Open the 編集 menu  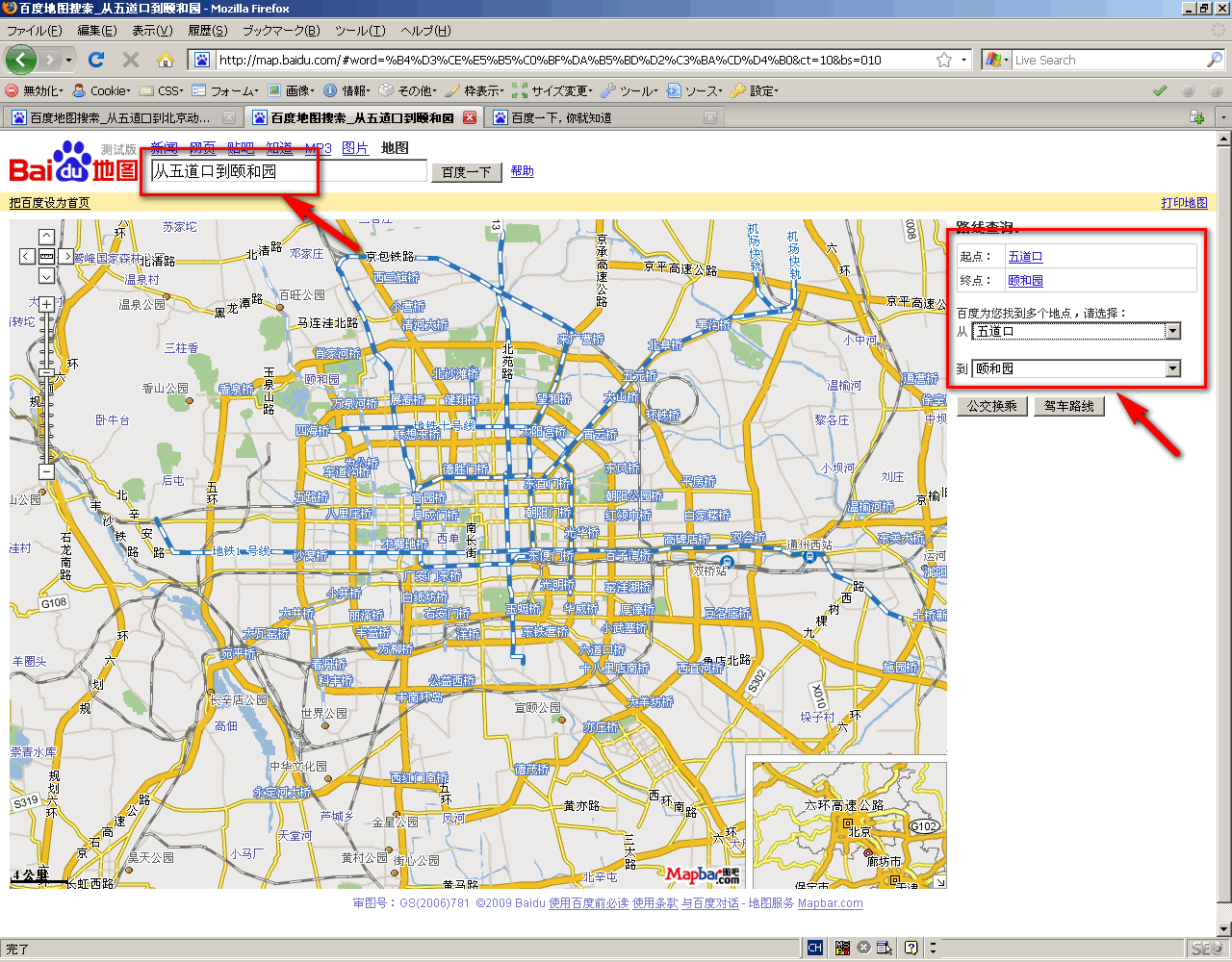point(96,31)
